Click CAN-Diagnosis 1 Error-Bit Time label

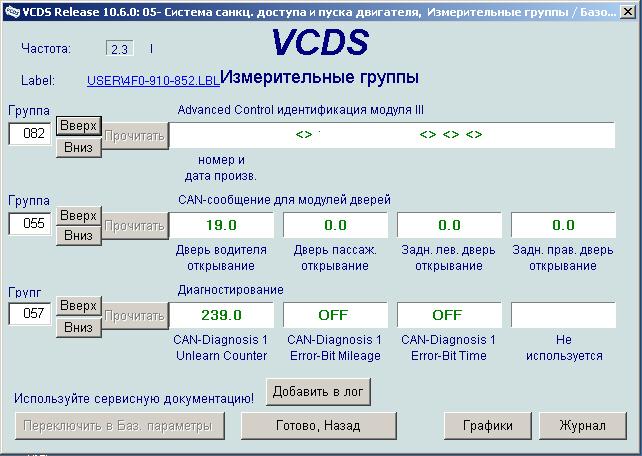pyautogui.click(x=449, y=348)
